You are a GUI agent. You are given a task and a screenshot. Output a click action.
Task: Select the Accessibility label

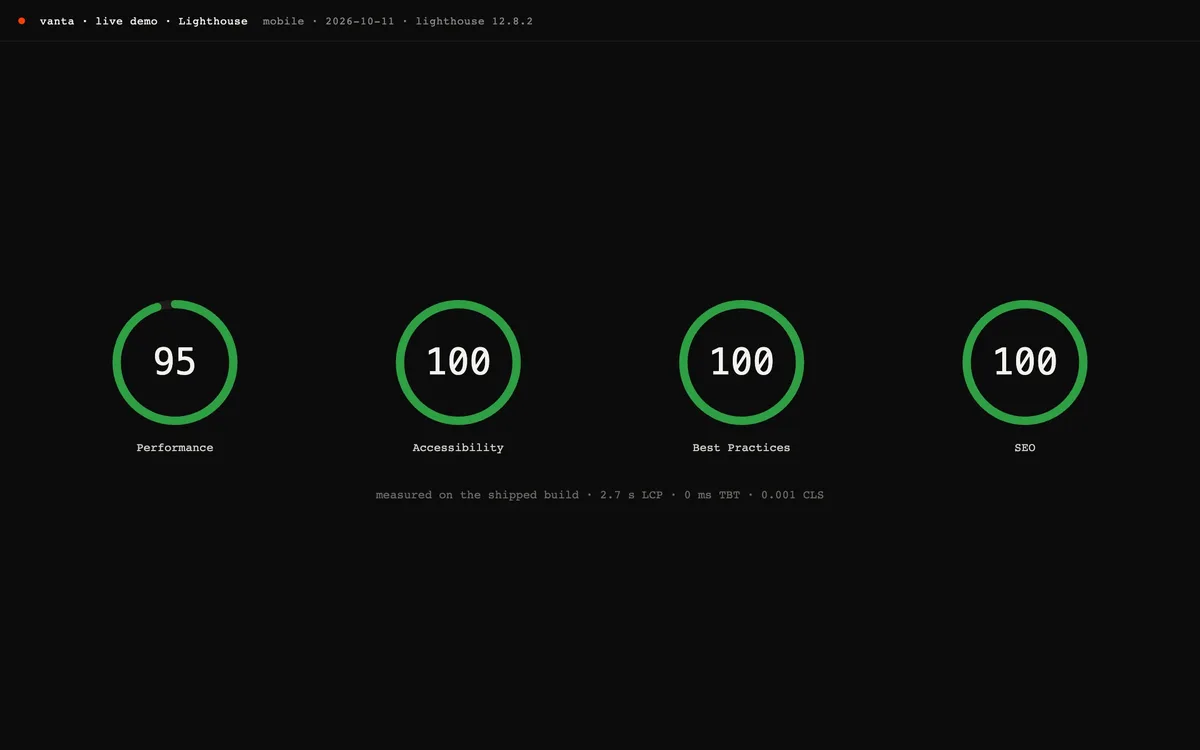coord(458,448)
